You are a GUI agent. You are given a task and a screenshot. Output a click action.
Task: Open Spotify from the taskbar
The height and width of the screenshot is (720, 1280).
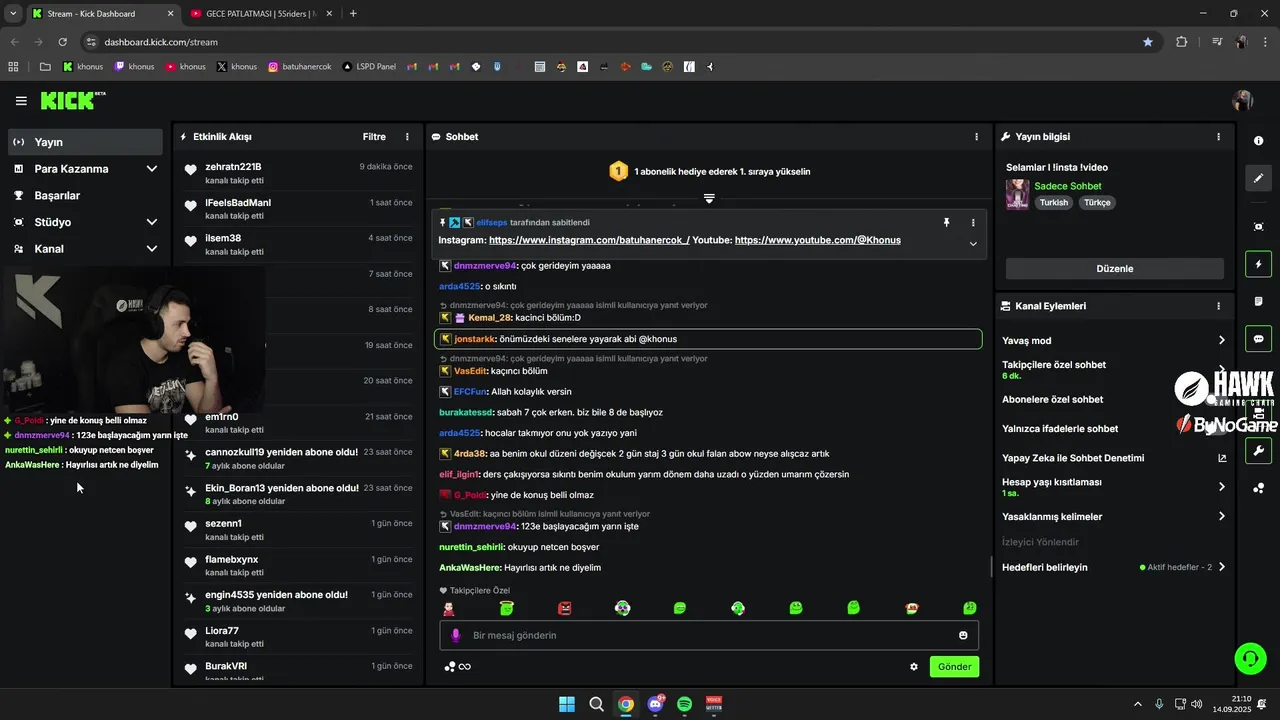click(684, 704)
